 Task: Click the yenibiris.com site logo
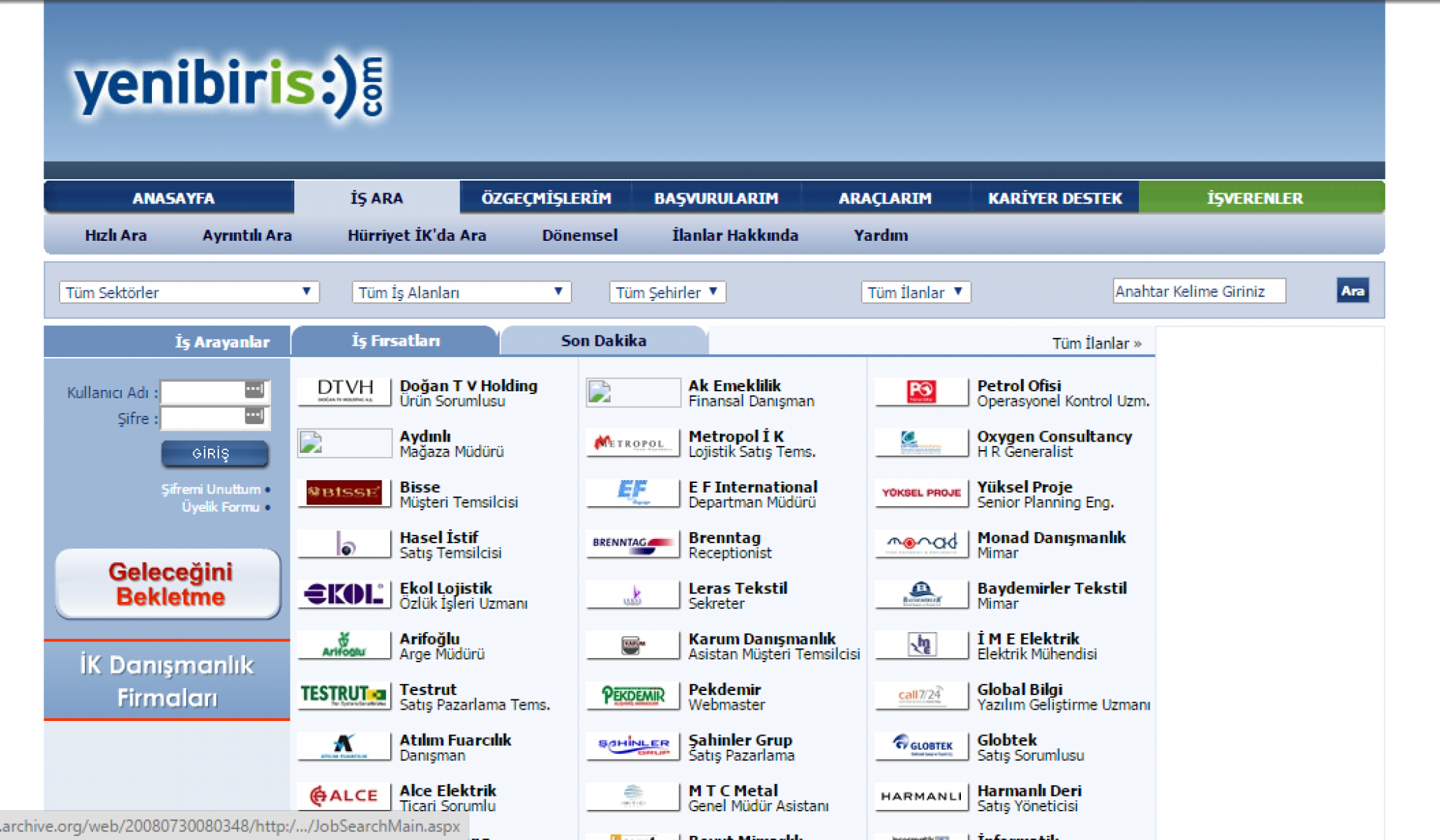(228, 87)
